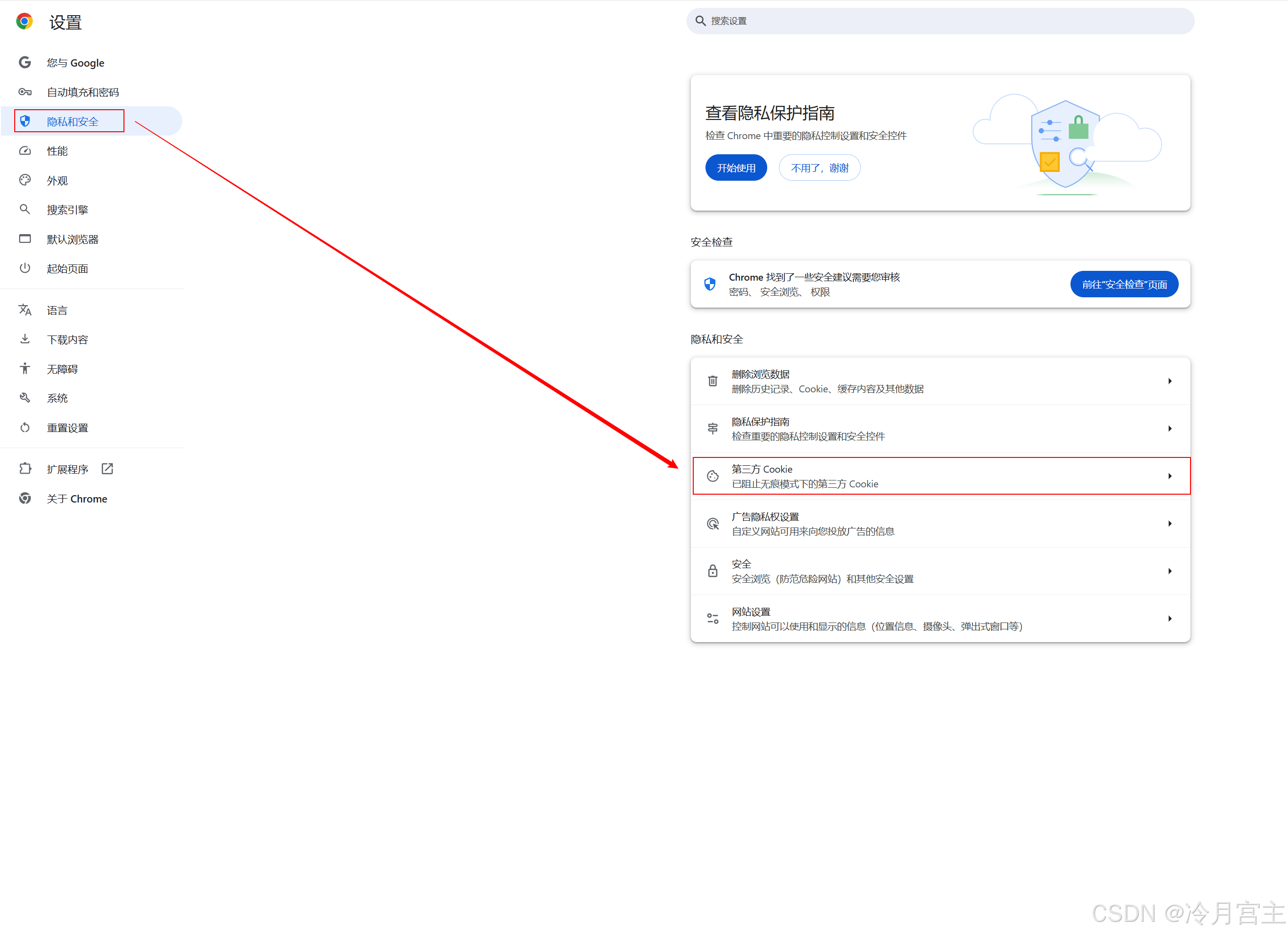Click the puzzle icon for 扩展程序
Screen dimensions: 1288x934
(24, 469)
